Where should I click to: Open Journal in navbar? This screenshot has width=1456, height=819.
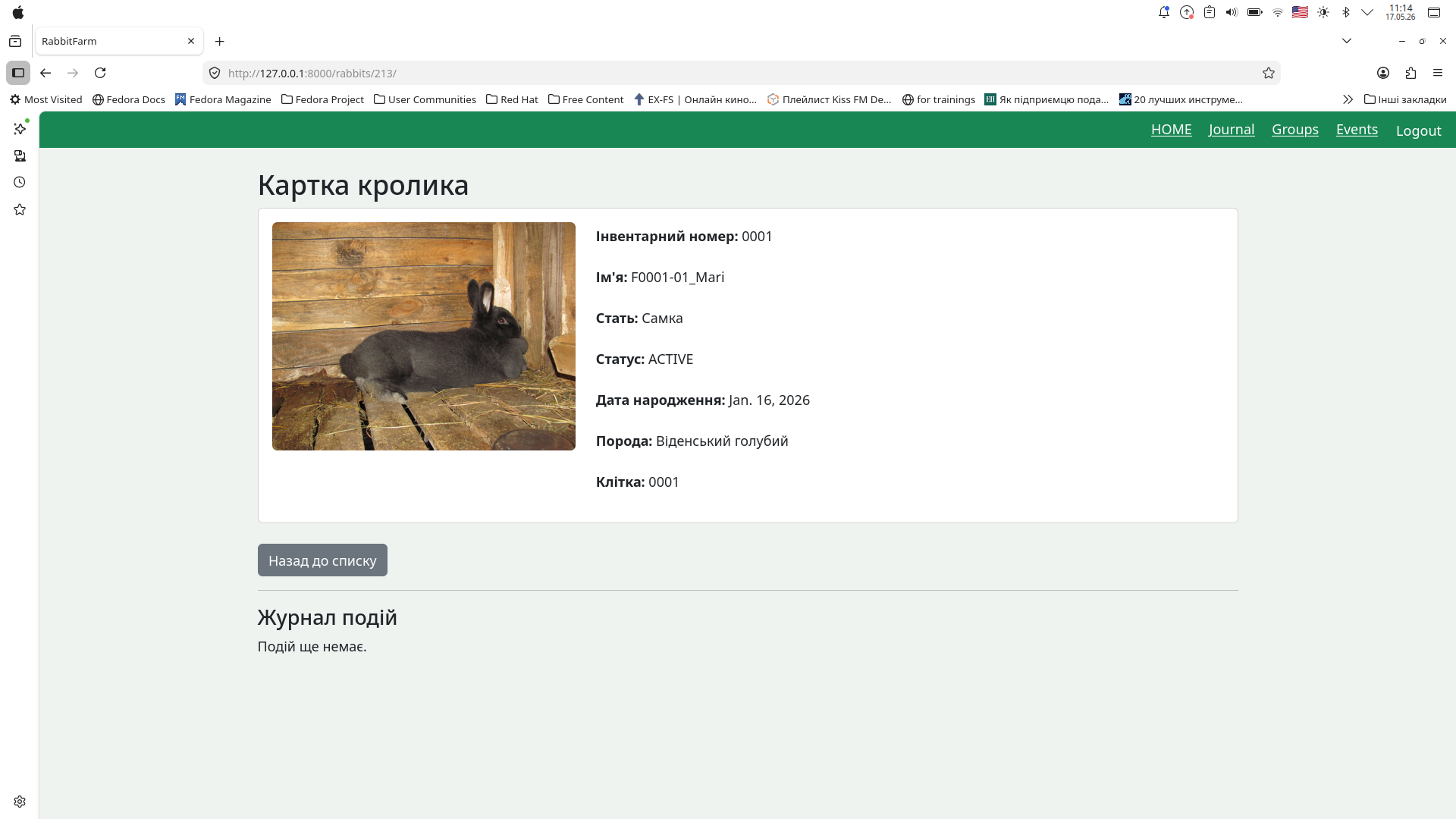(1232, 130)
